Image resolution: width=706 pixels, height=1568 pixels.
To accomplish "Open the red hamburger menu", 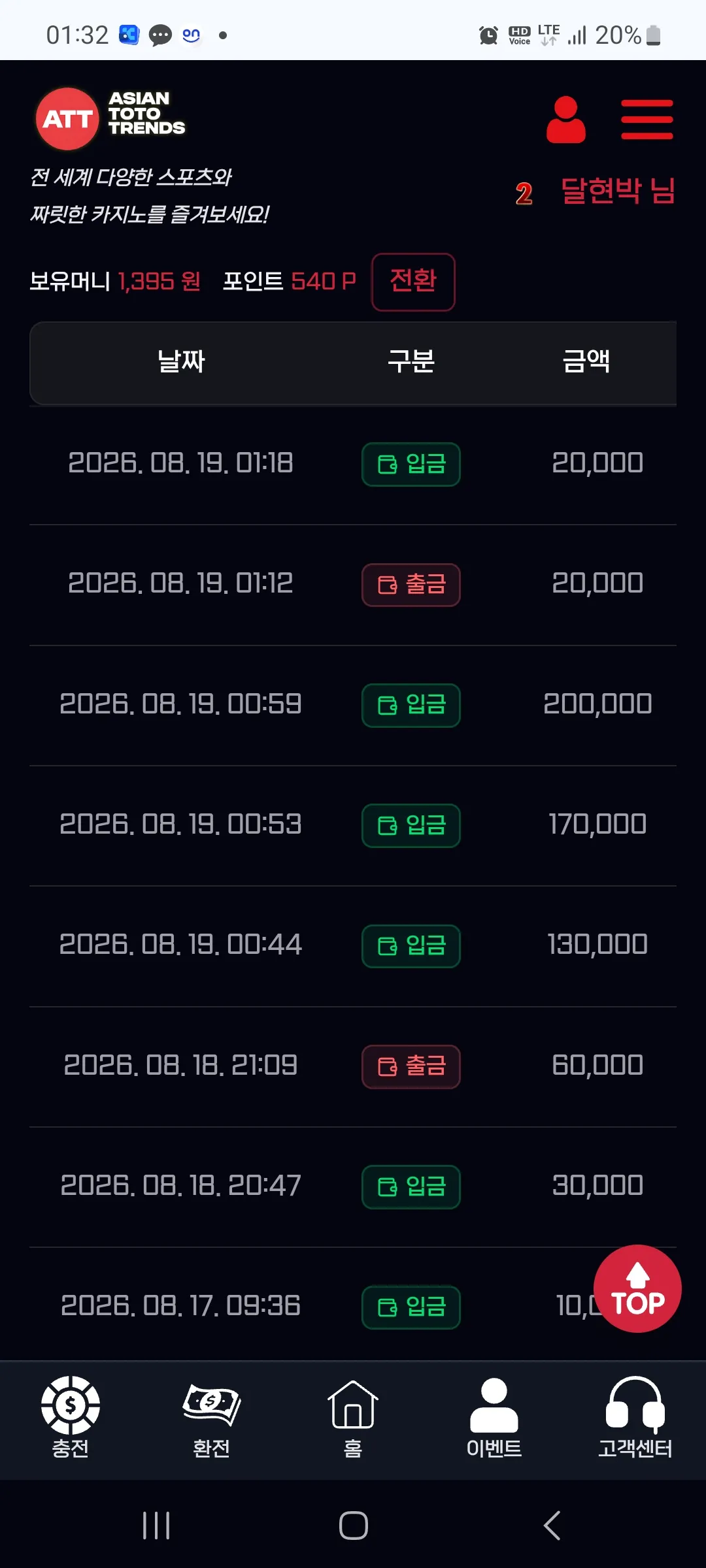I will coord(647,120).
